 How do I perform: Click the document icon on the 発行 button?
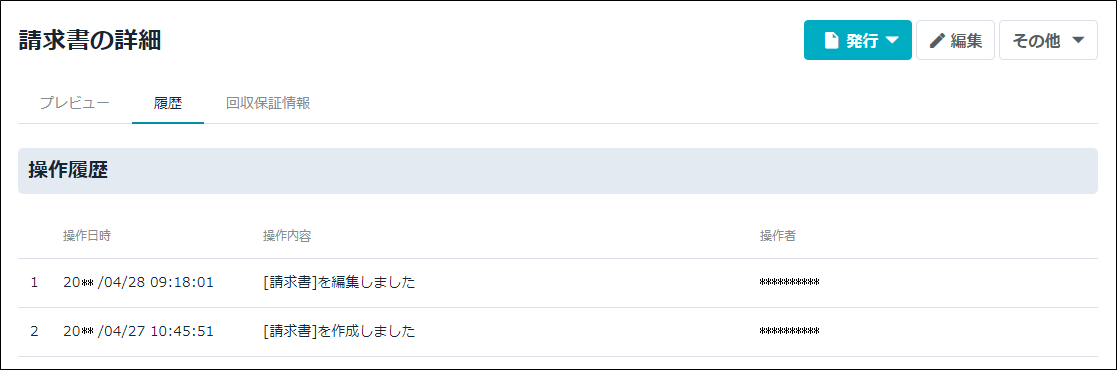831,41
